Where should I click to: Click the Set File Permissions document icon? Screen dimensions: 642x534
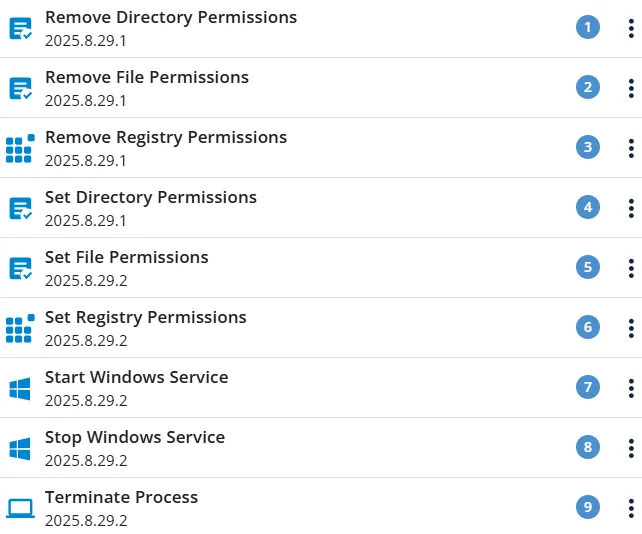[20, 268]
